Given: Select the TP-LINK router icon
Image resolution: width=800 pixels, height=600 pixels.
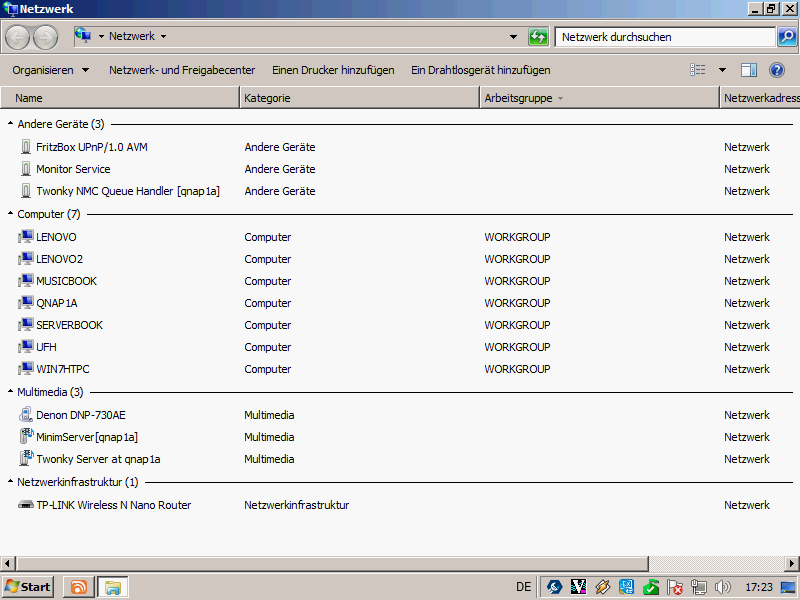Looking at the screenshot, I should tap(26, 505).
